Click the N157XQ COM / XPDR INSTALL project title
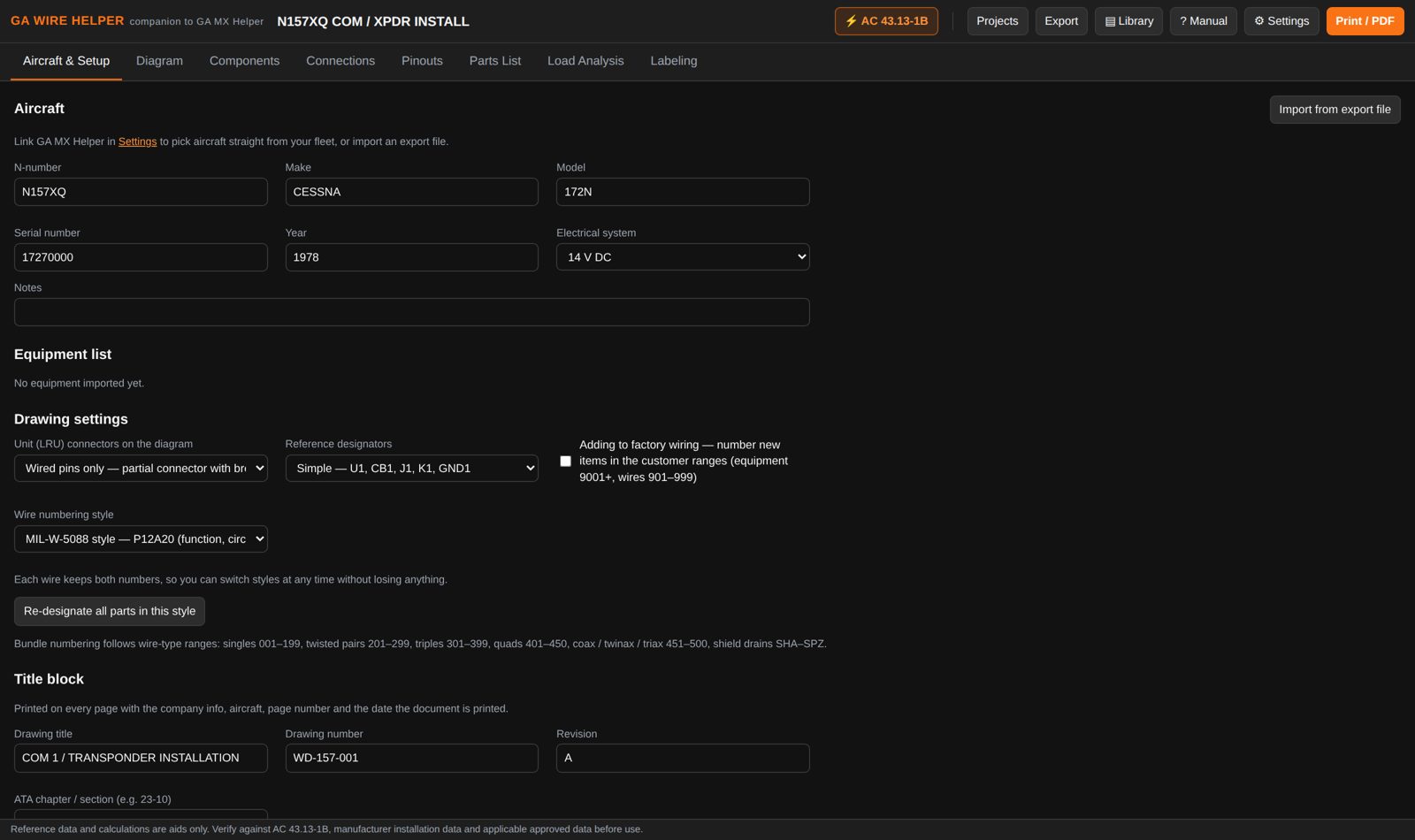 click(x=373, y=21)
